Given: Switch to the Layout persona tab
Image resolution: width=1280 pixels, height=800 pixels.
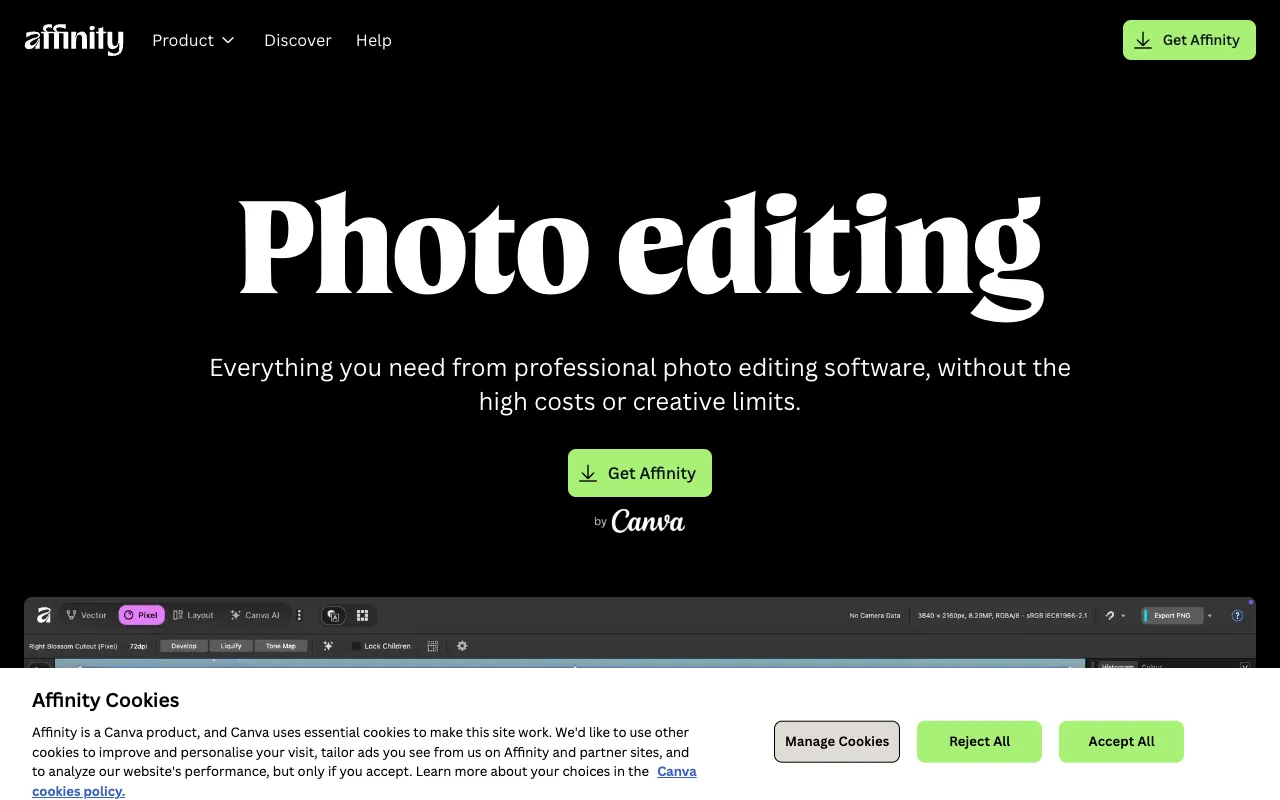Looking at the screenshot, I should click(193, 615).
